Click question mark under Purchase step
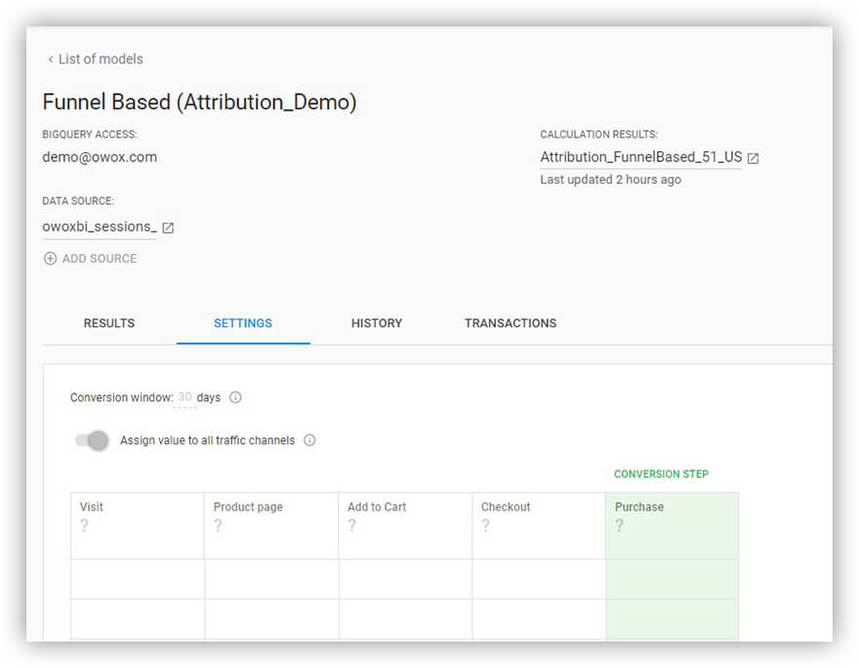Viewport: 859px width, 668px height. (x=619, y=526)
